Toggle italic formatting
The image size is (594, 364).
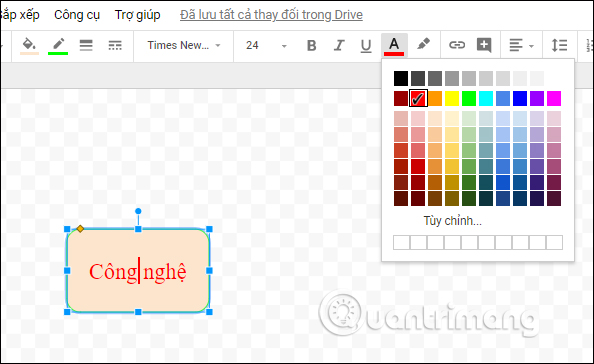click(x=339, y=45)
